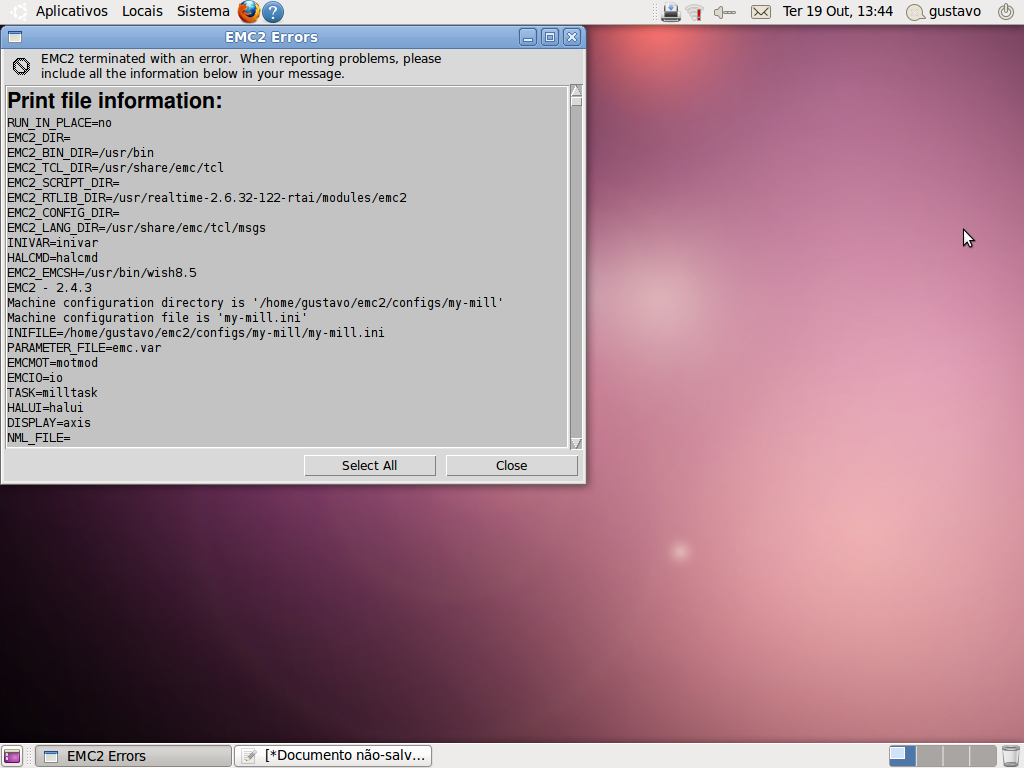Click the scrollbar down arrow in error log

[x=576, y=443]
